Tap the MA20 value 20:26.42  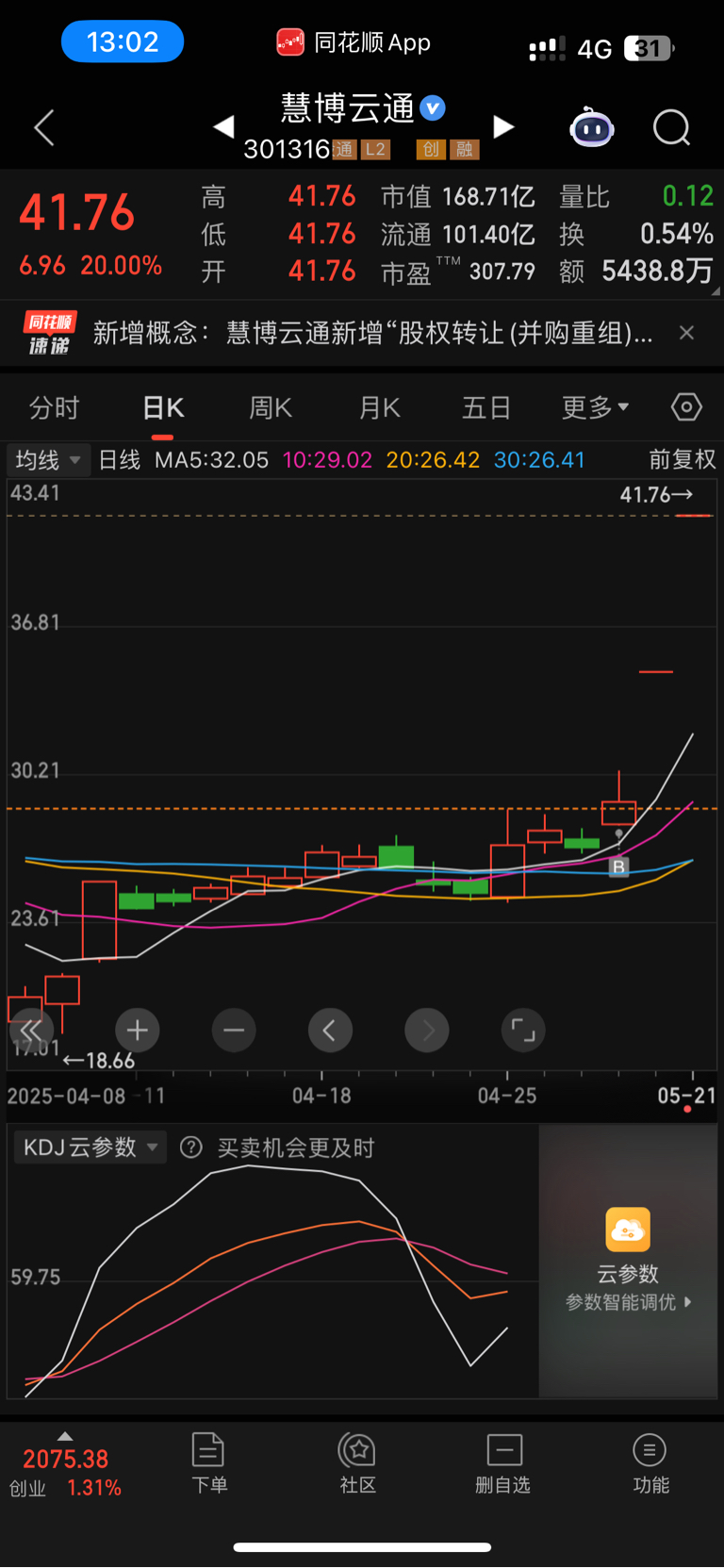pos(433,460)
